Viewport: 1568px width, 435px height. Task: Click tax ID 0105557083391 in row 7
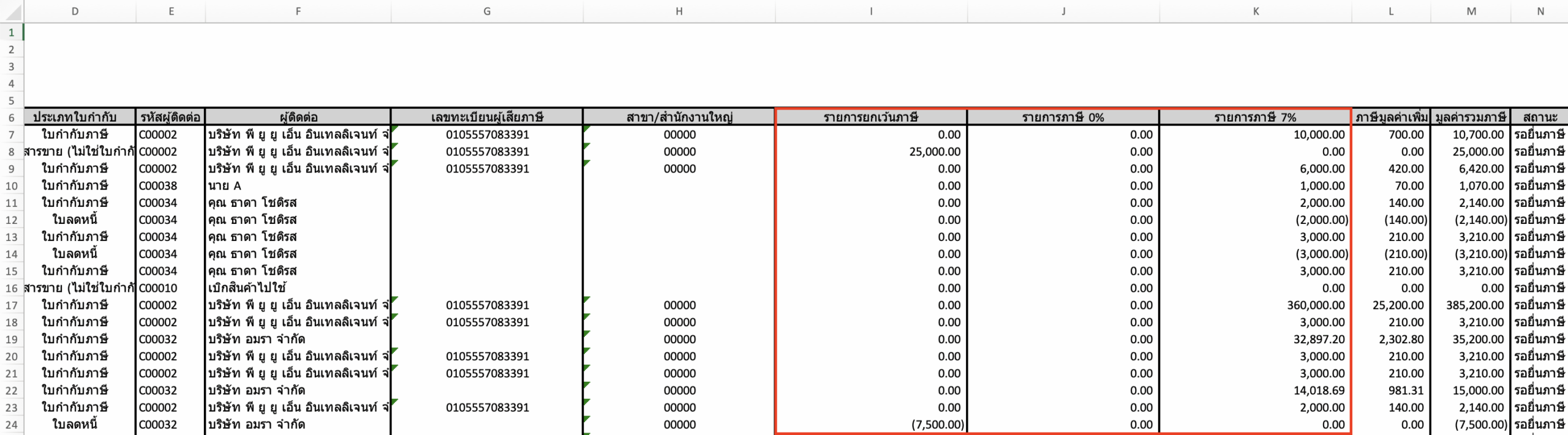pos(487,135)
